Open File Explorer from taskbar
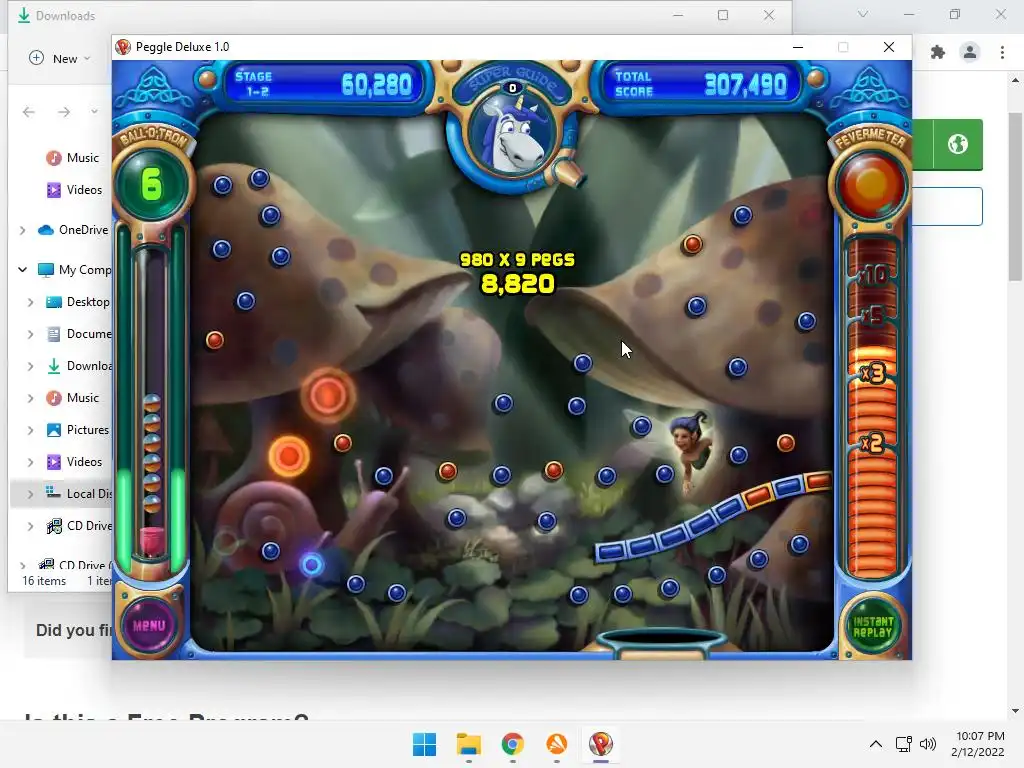 coord(468,744)
